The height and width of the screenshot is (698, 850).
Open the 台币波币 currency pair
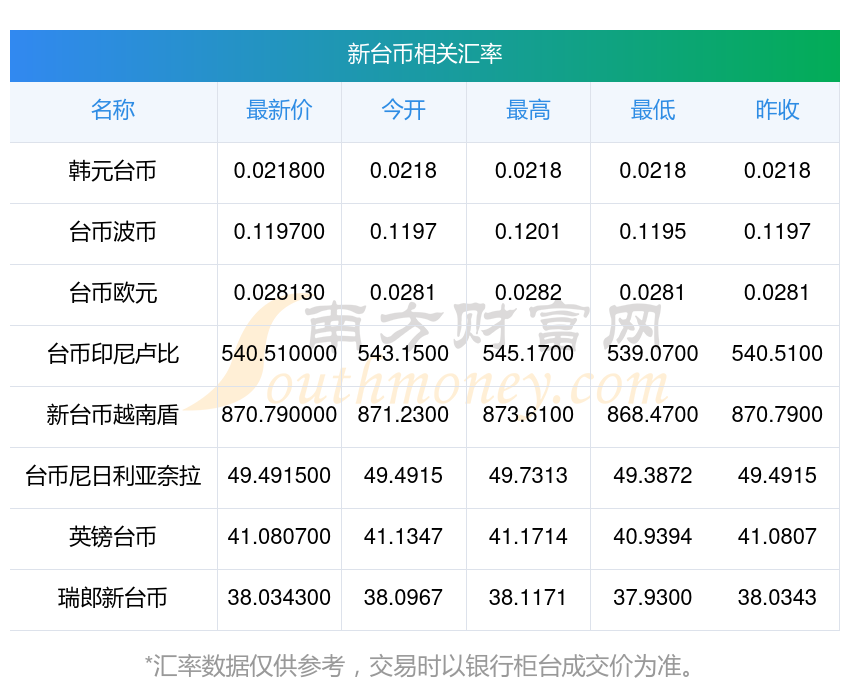point(113,232)
